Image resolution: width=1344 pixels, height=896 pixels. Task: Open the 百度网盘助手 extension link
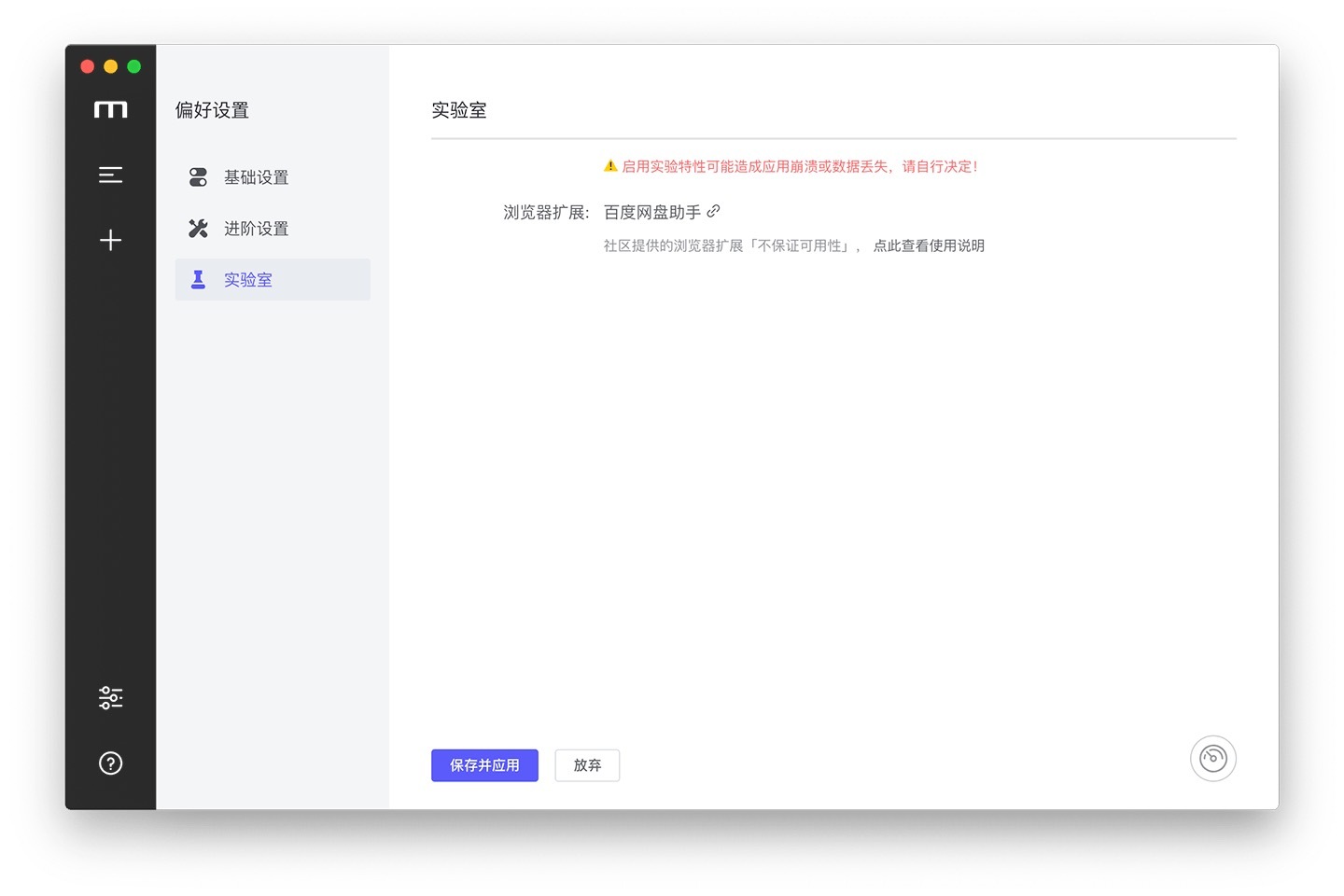point(651,213)
